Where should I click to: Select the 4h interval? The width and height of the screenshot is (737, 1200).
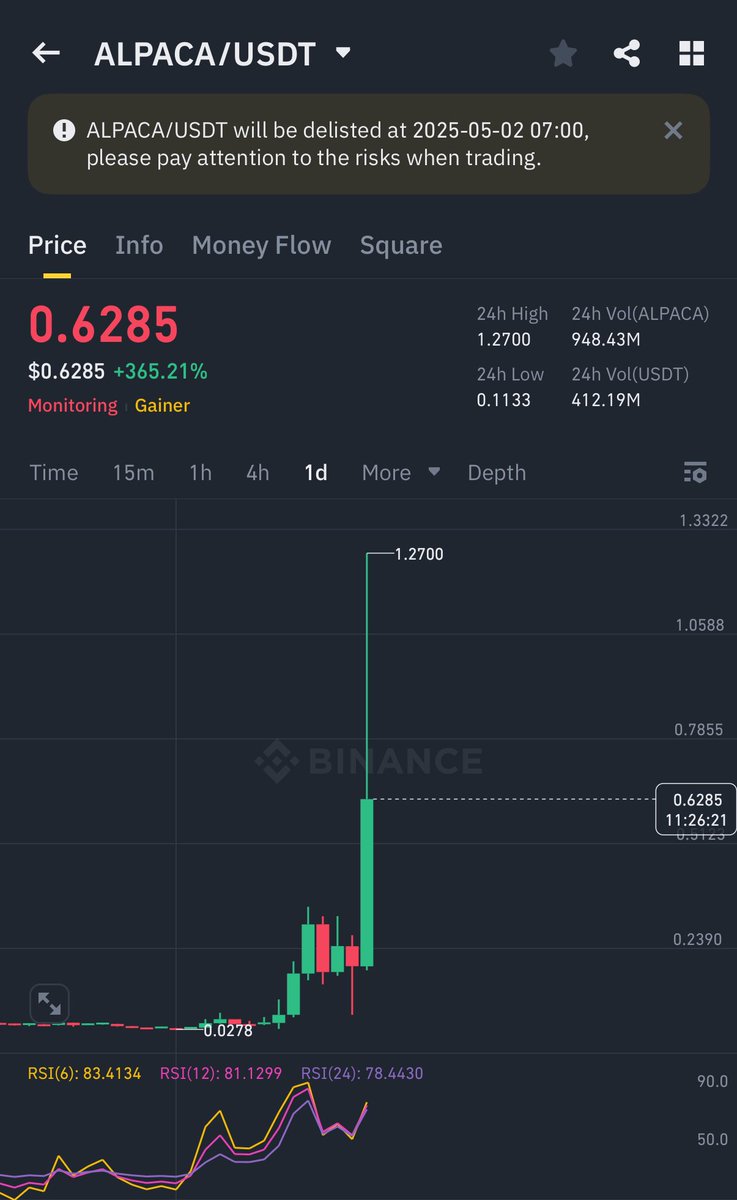pyautogui.click(x=258, y=472)
